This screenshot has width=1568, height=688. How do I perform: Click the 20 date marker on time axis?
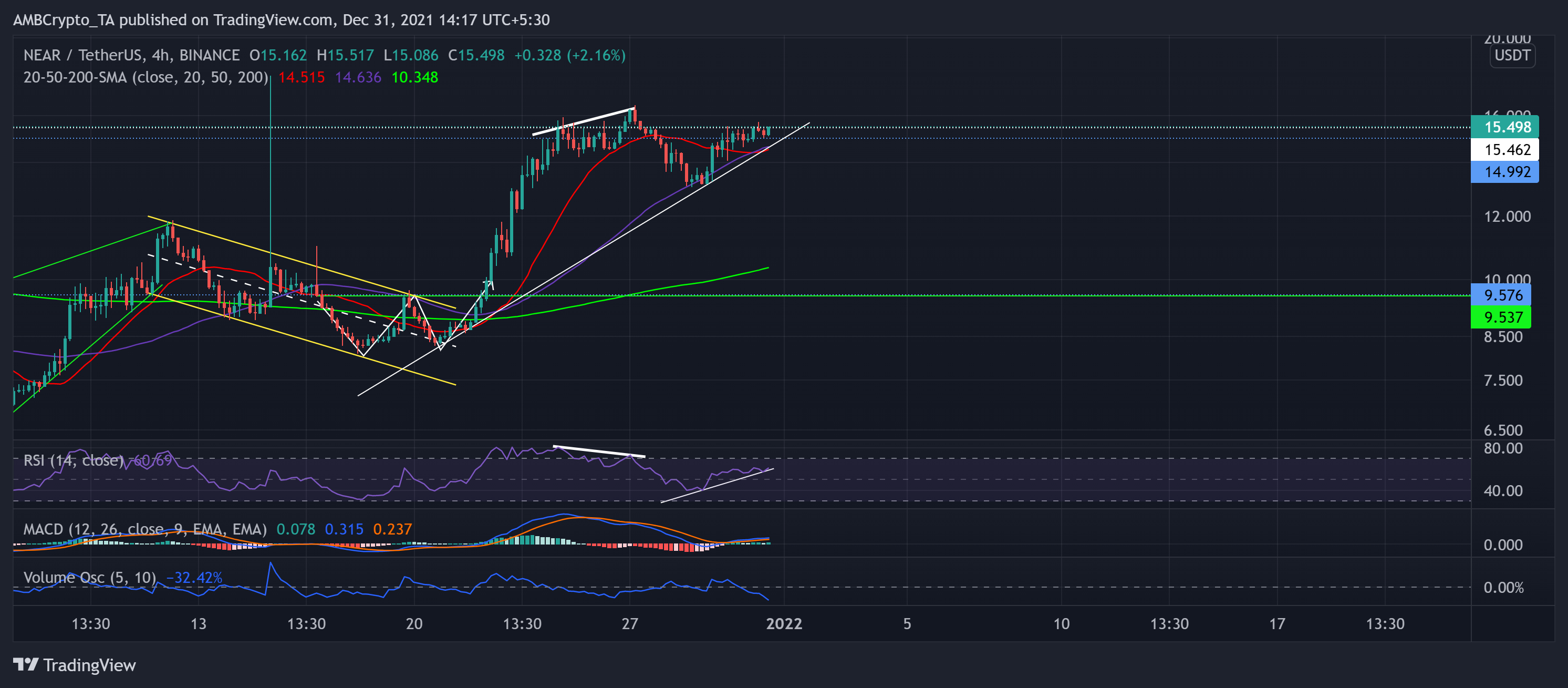click(x=414, y=623)
